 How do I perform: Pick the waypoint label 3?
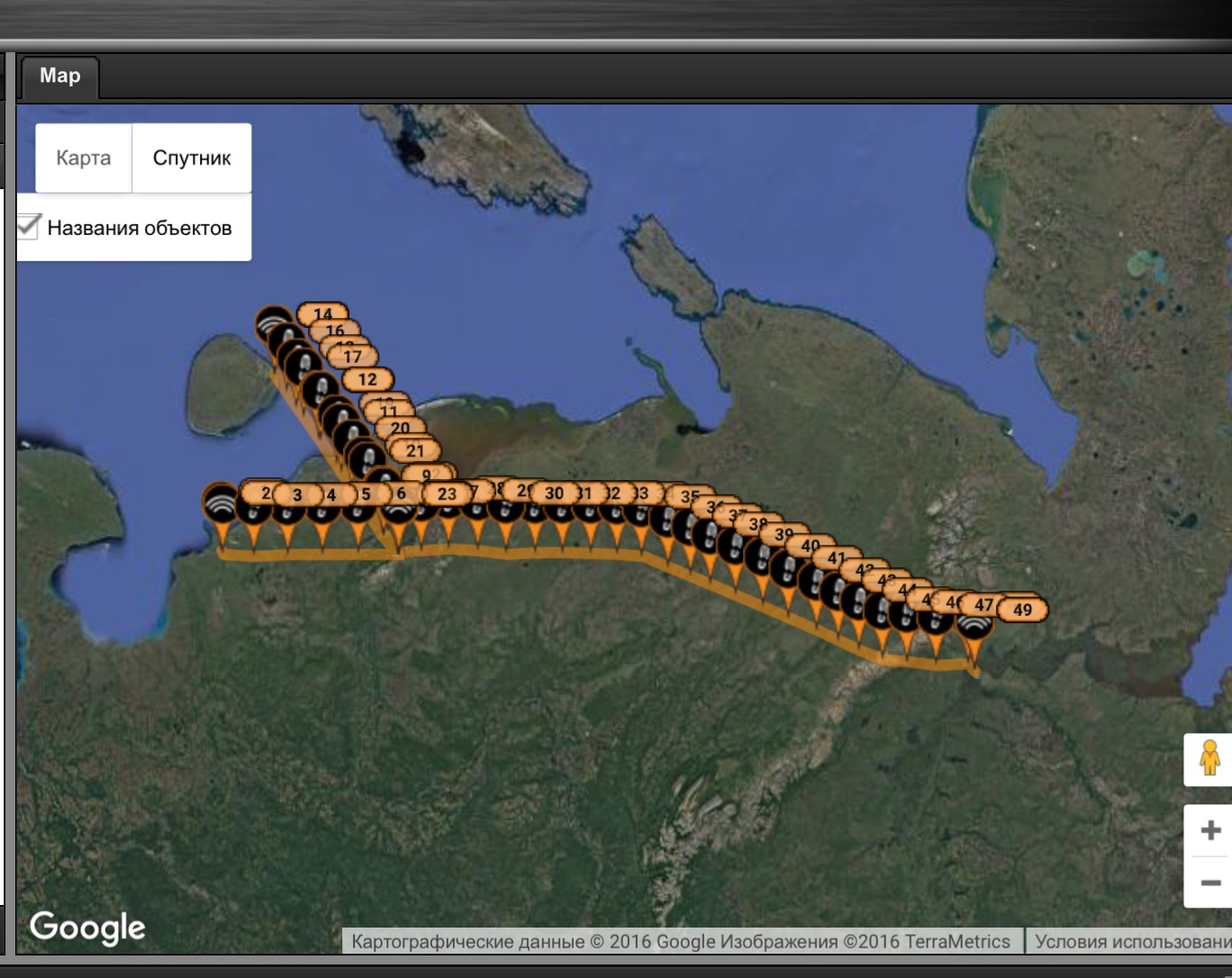[x=297, y=494]
